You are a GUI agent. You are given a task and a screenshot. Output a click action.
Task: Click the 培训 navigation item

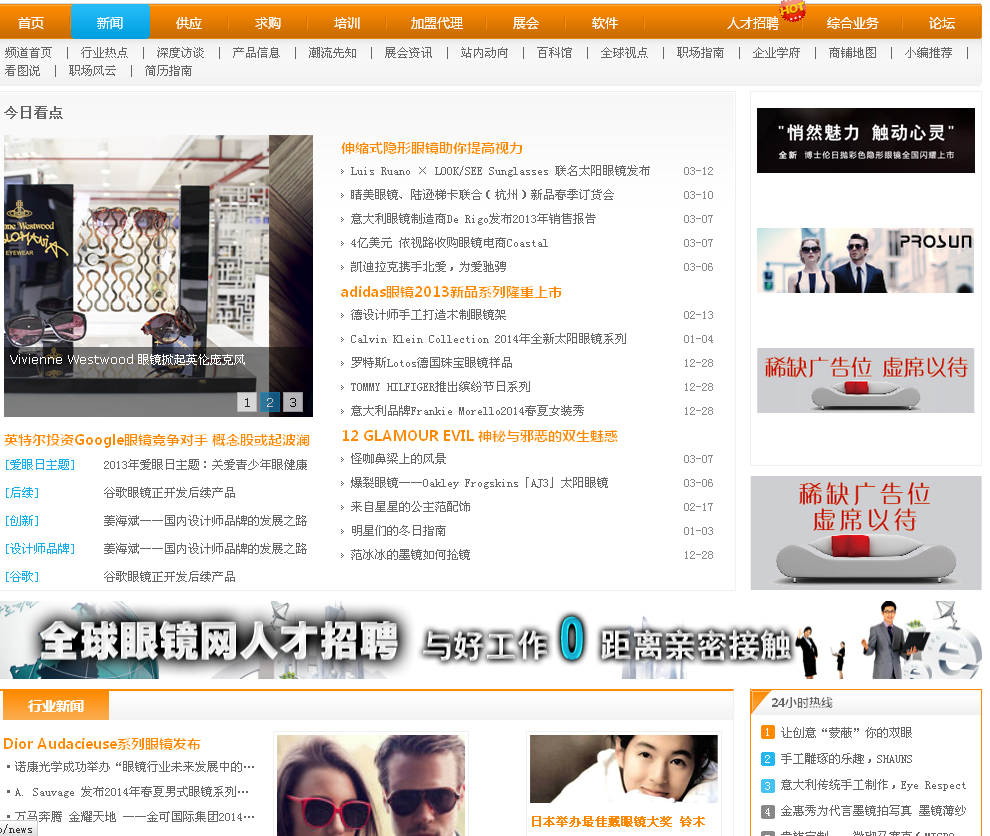click(347, 23)
